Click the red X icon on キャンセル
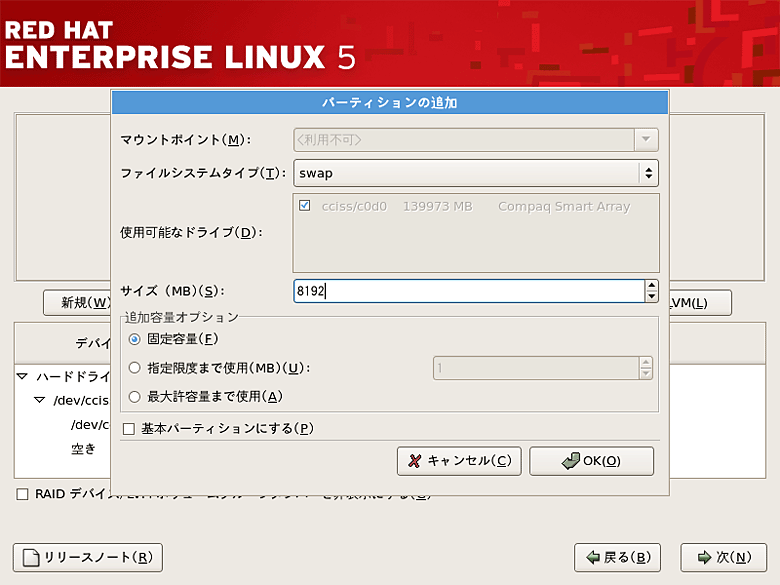This screenshot has height=585, width=780. coord(414,461)
